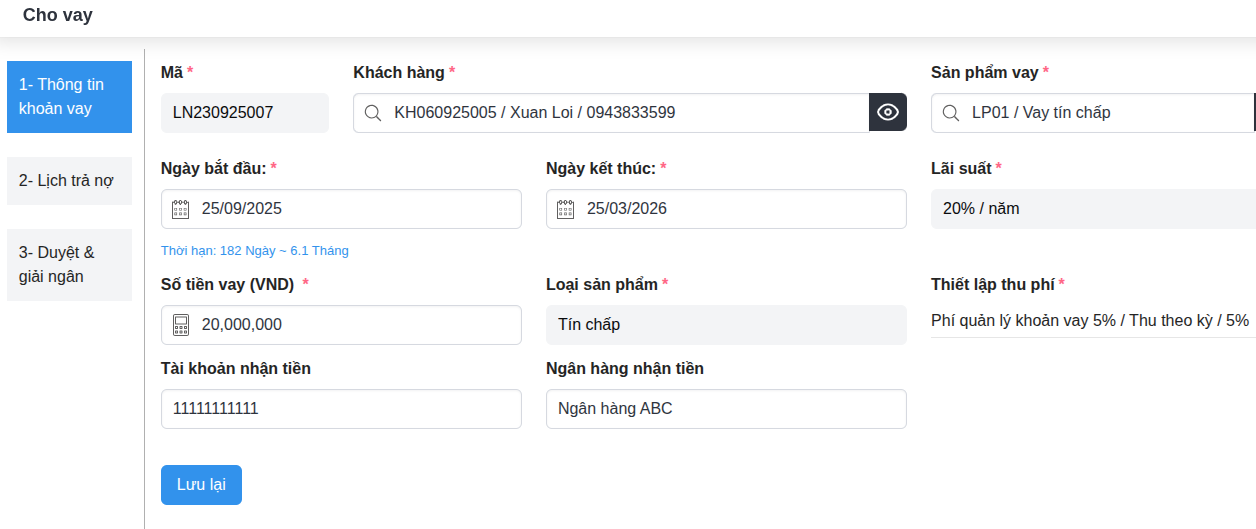Go to Duyệt & giải ngân tab
Viewport: 1256px width, 529px height.
pyautogui.click(x=69, y=265)
